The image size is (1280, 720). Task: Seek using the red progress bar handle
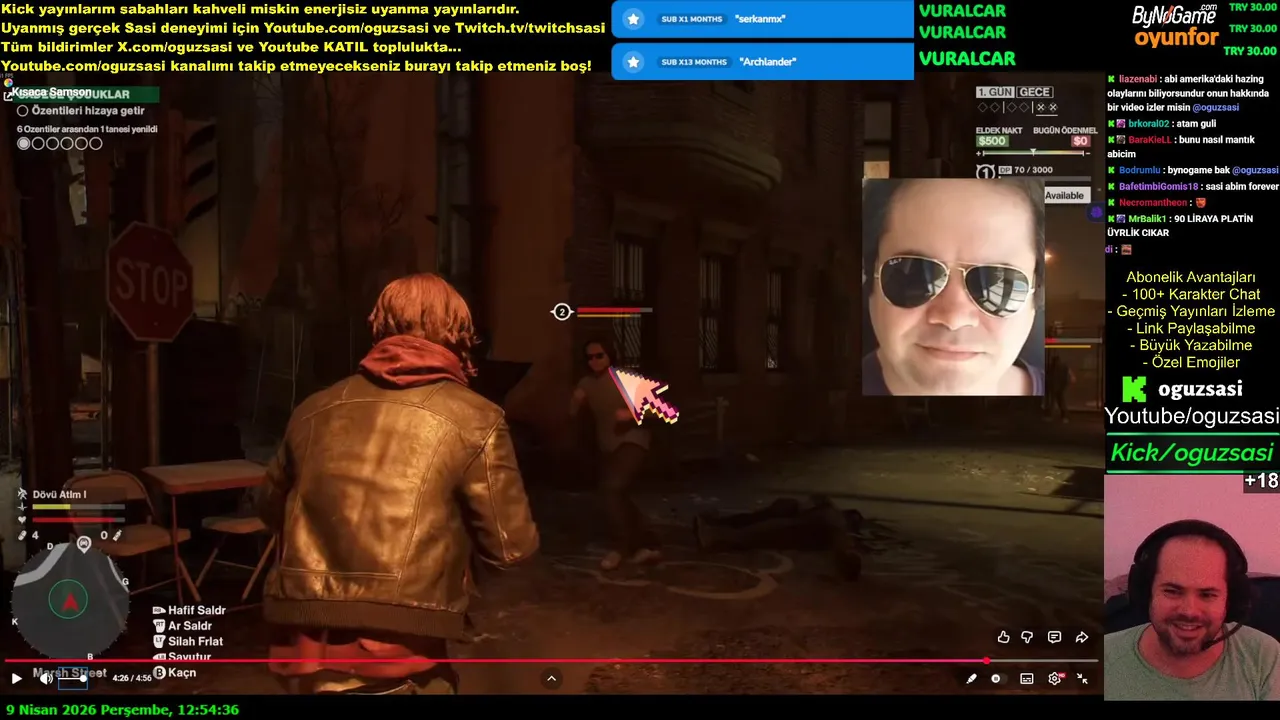pos(987,661)
